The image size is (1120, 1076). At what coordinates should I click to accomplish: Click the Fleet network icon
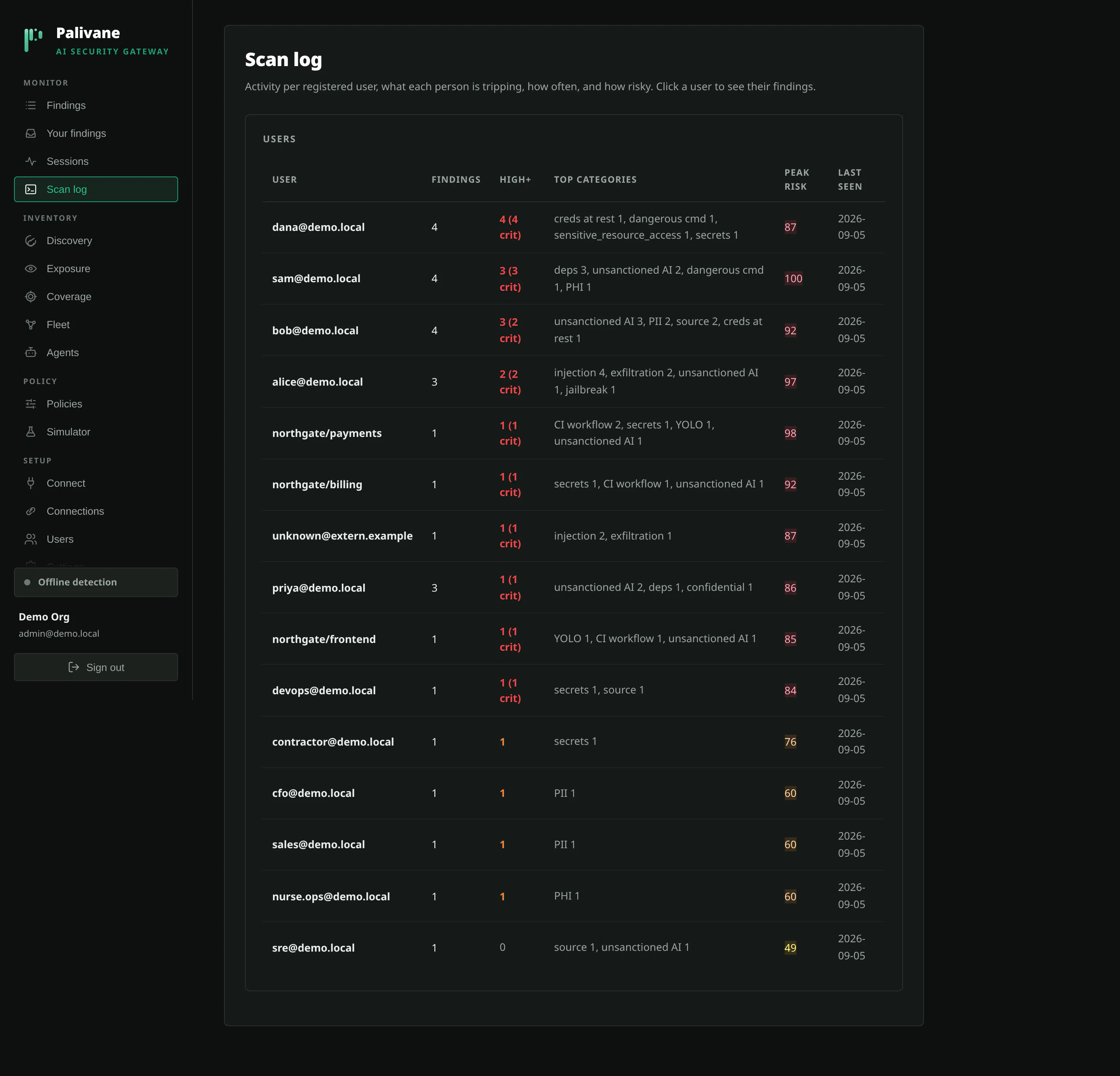point(31,325)
